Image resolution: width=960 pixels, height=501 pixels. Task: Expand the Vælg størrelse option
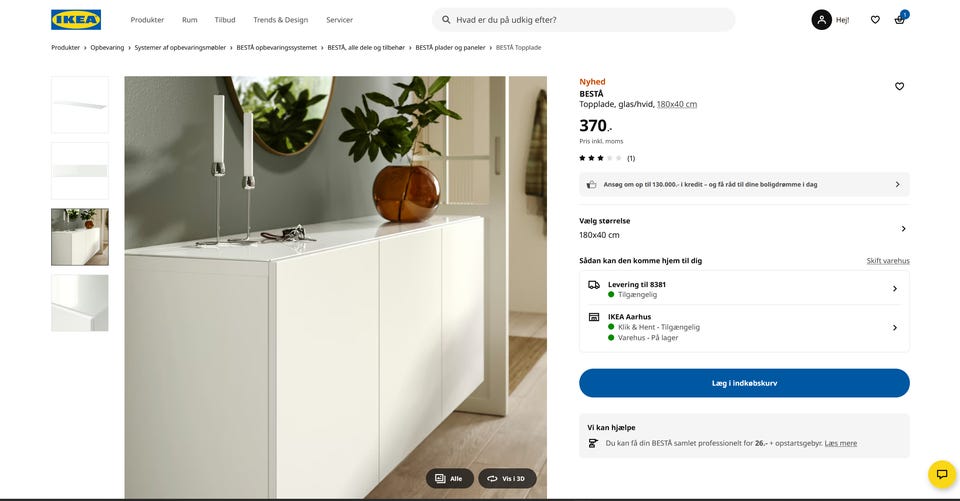point(744,228)
